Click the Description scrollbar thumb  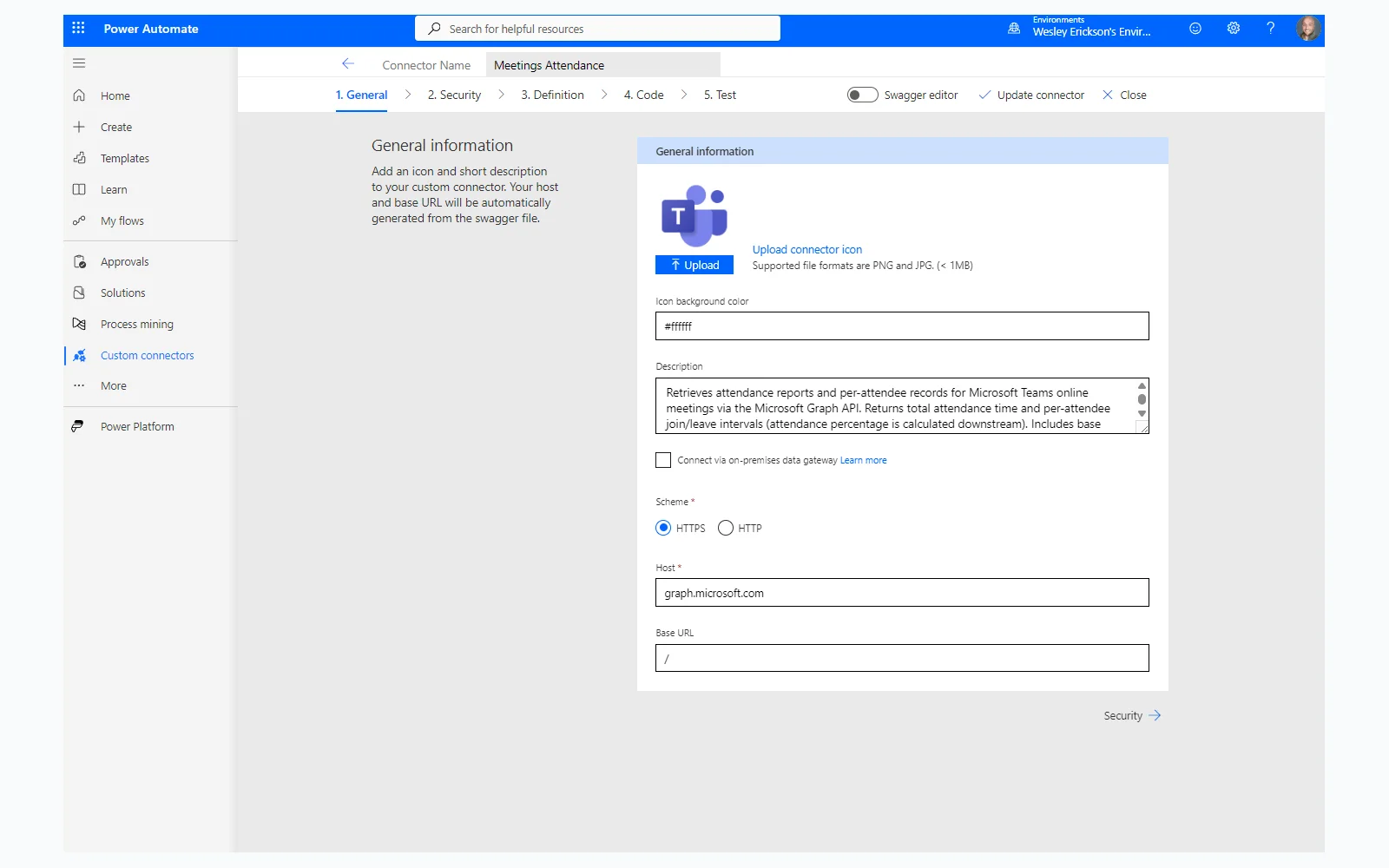[1142, 399]
